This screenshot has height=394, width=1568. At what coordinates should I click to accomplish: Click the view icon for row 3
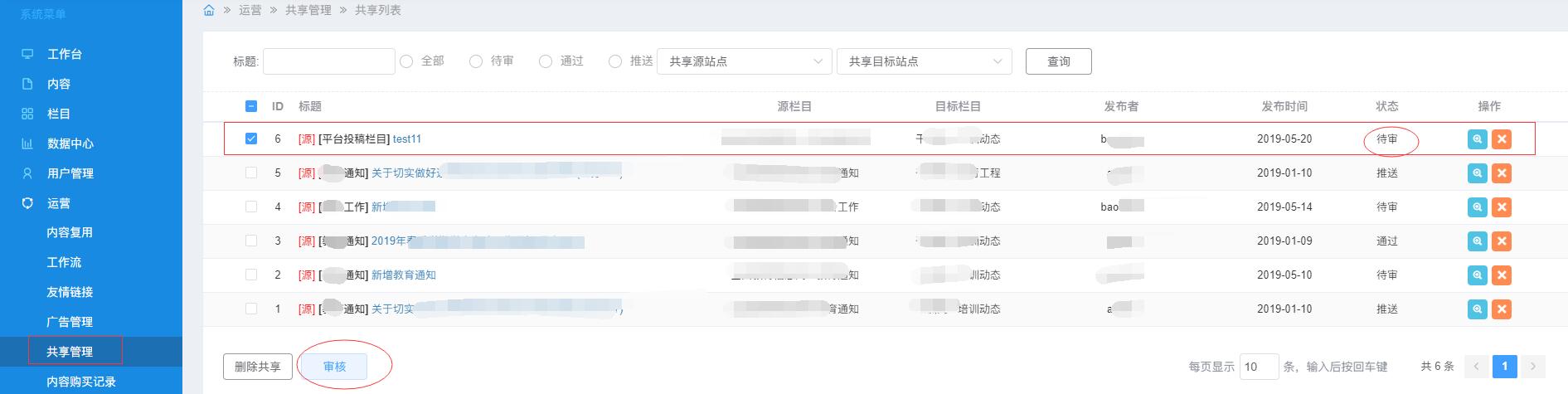coord(1477,241)
